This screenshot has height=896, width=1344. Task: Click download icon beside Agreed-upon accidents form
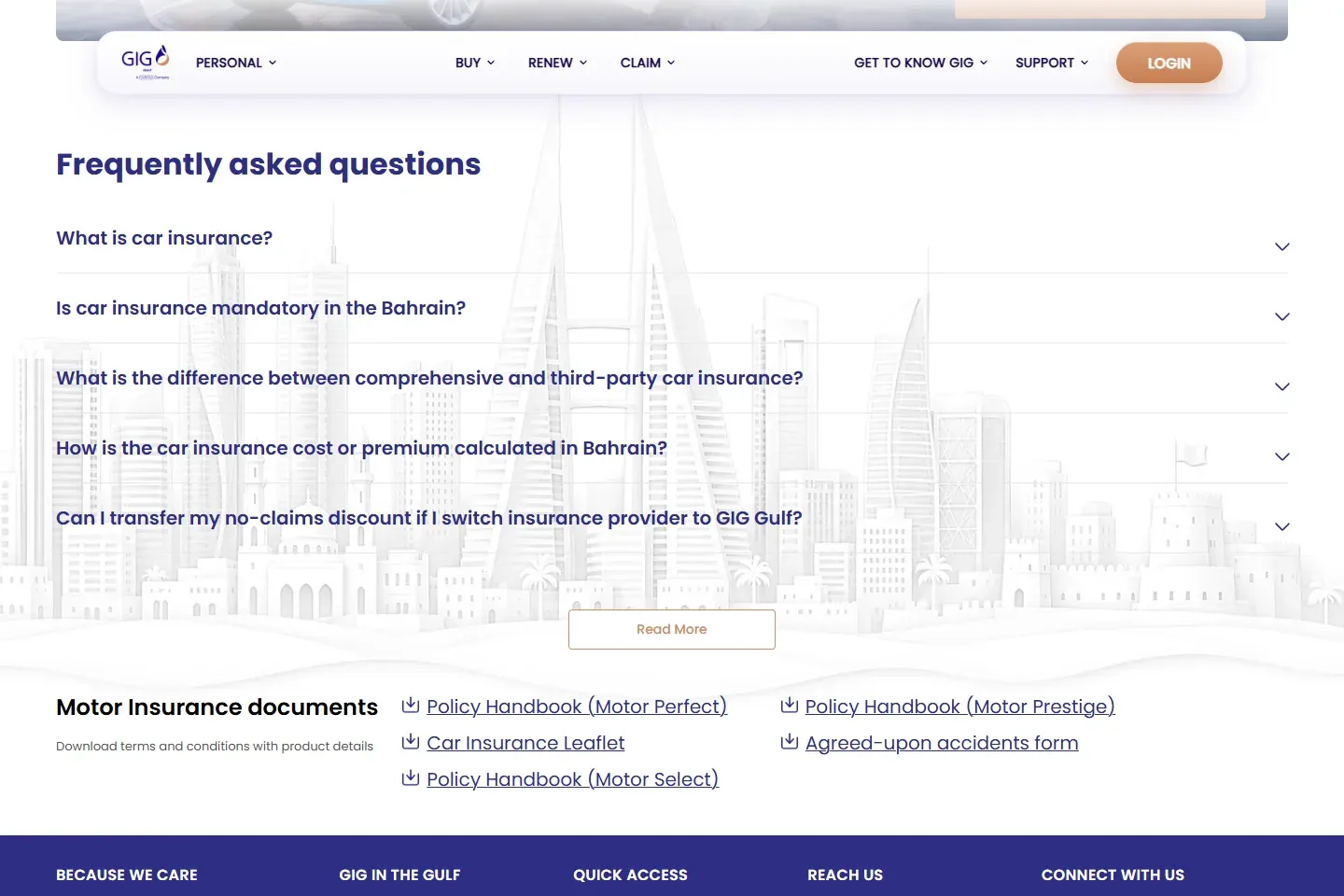pos(790,742)
